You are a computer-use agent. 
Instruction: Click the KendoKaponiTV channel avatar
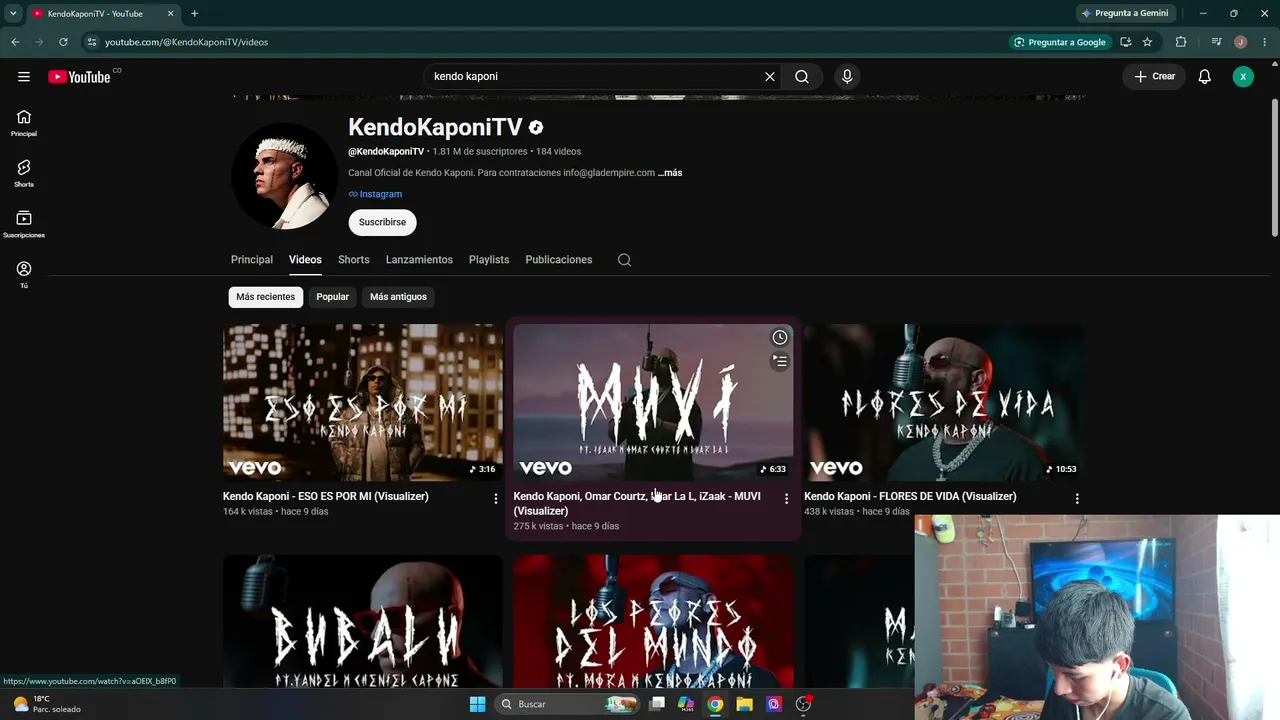pyautogui.click(x=284, y=176)
